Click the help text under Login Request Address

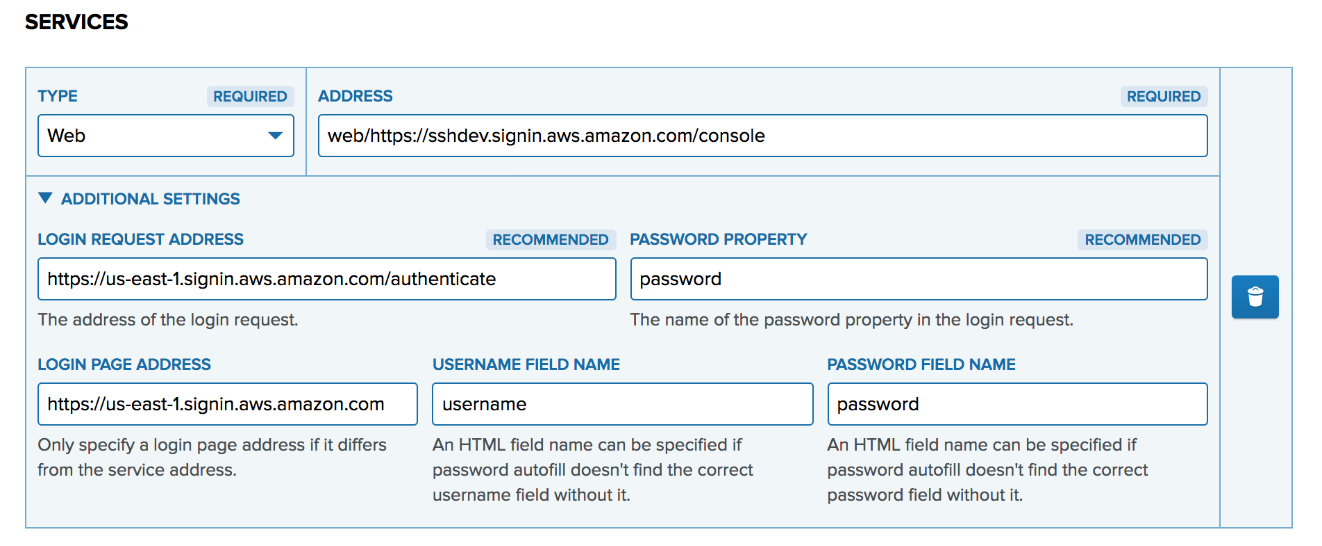coord(168,320)
